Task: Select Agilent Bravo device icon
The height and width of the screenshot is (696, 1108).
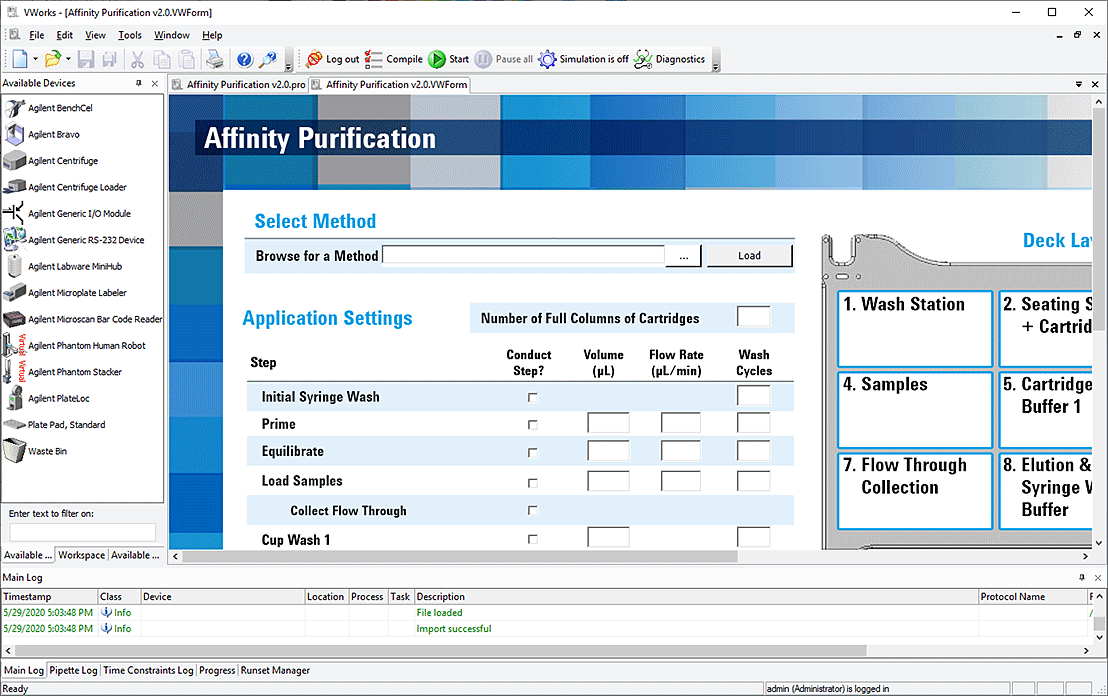Action: tap(15, 134)
